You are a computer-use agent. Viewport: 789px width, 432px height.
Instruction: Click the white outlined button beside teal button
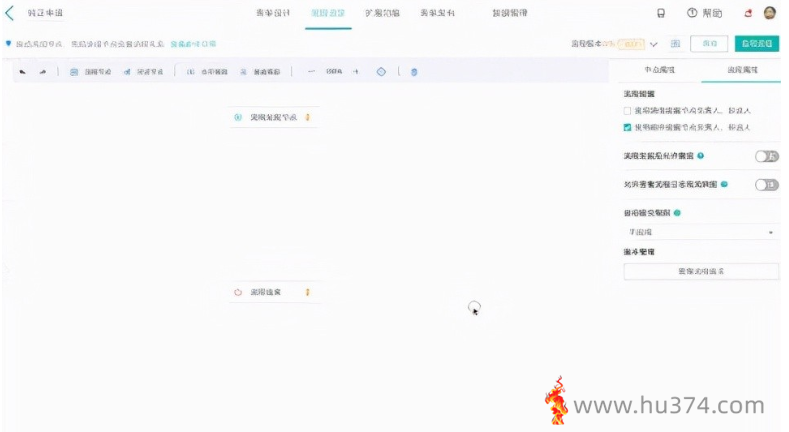click(709, 44)
